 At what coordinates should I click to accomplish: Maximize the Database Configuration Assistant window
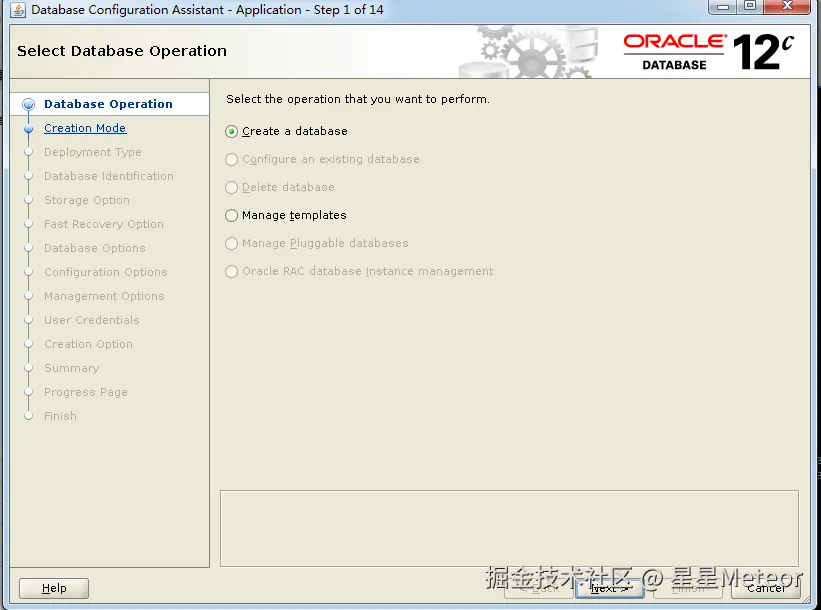tap(750, 7)
